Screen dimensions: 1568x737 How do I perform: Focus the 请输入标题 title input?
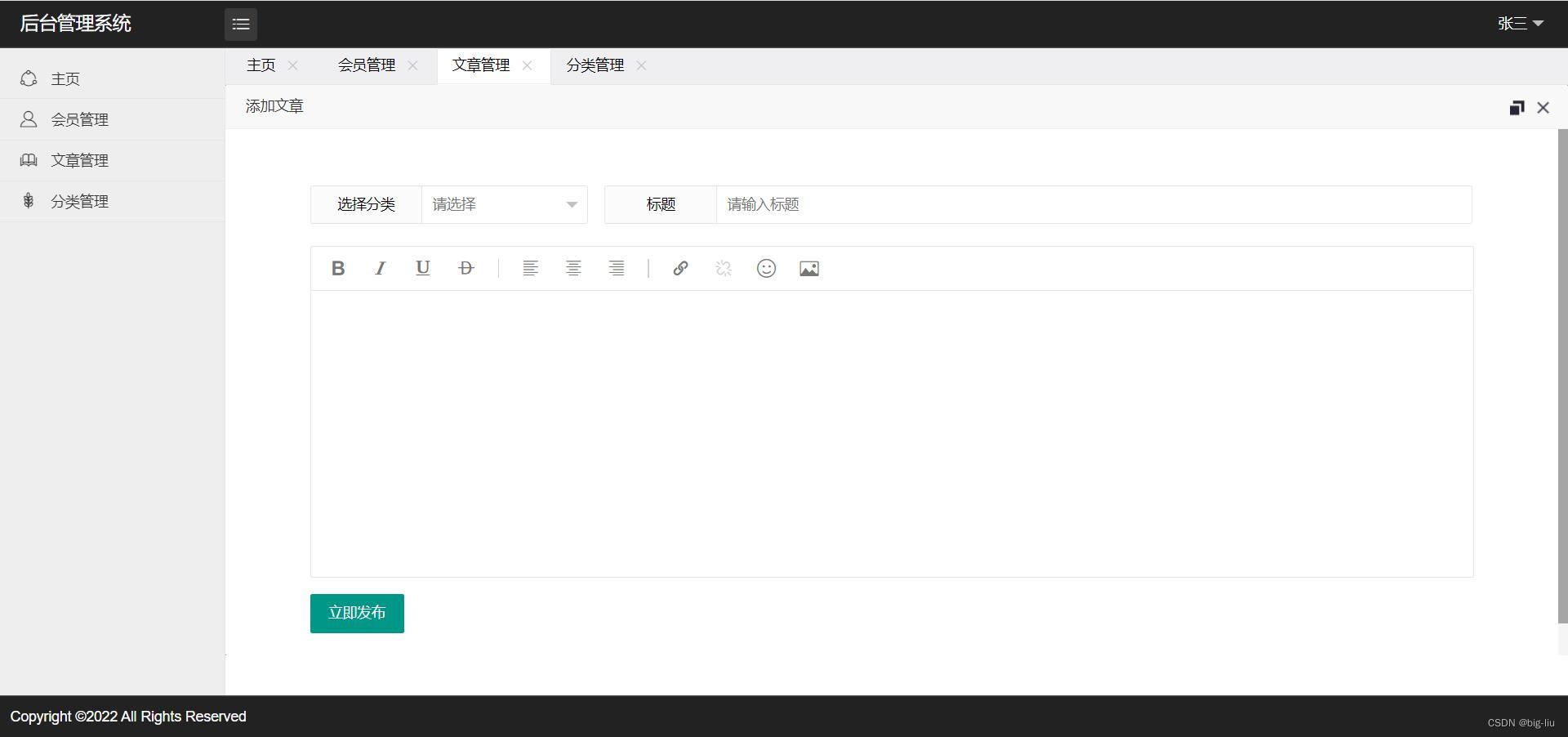point(1094,204)
